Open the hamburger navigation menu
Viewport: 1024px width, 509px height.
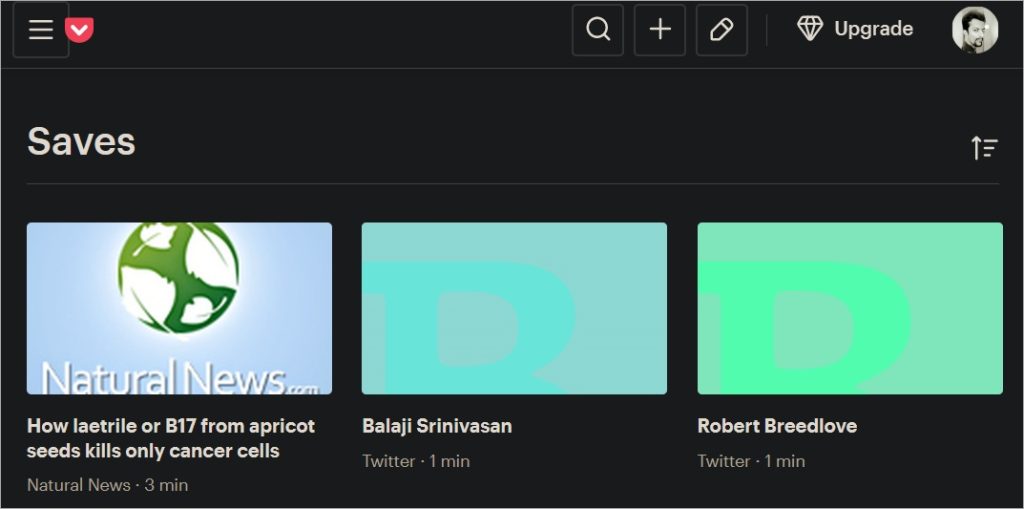tap(40, 29)
